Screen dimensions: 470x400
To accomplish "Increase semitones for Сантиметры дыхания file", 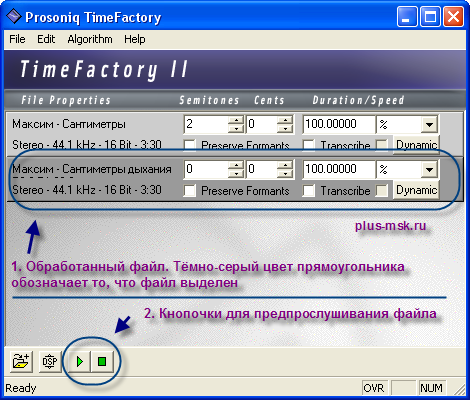I will (236, 165).
